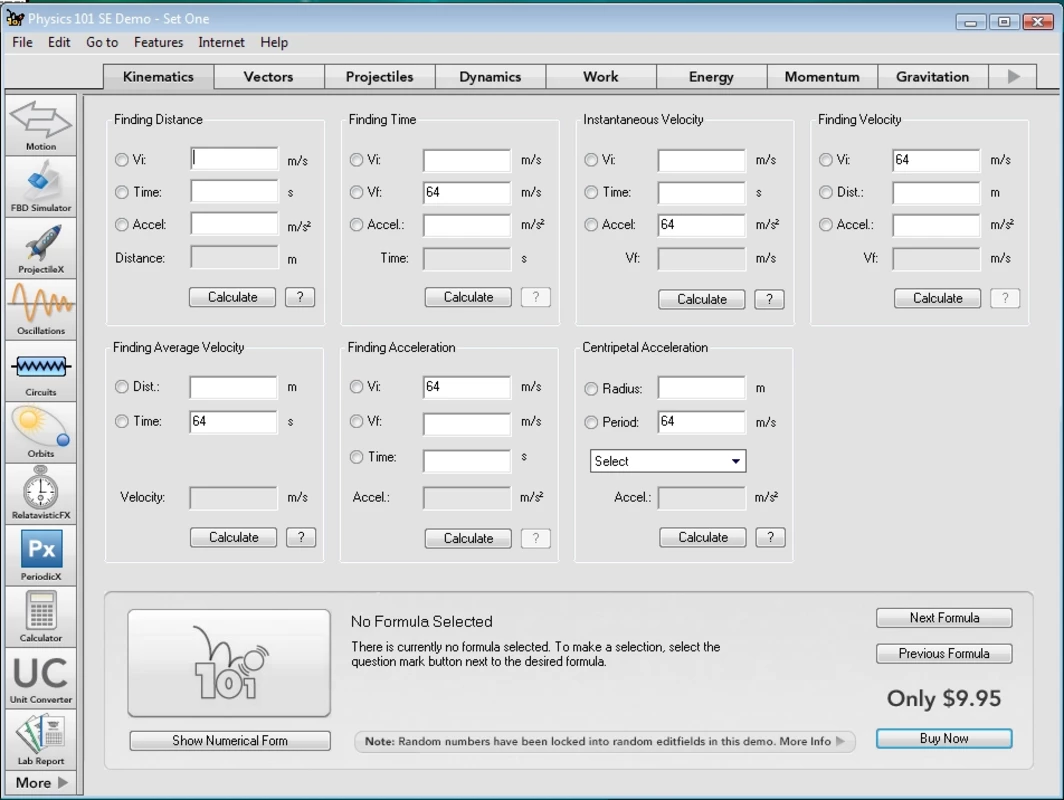Image resolution: width=1064 pixels, height=800 pixels.
Task: Click the Vi input in Finding Distance
Action: (x=234, y=159)
